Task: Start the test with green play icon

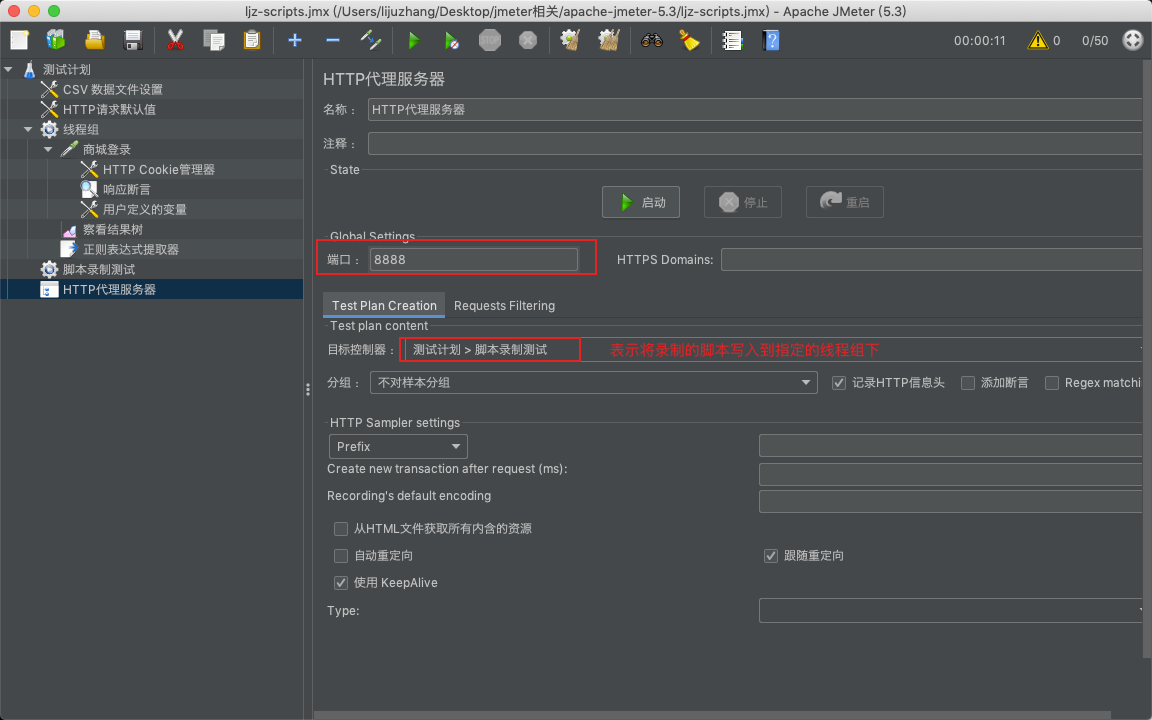Action: pyautogui.click(x=414, y=40)
